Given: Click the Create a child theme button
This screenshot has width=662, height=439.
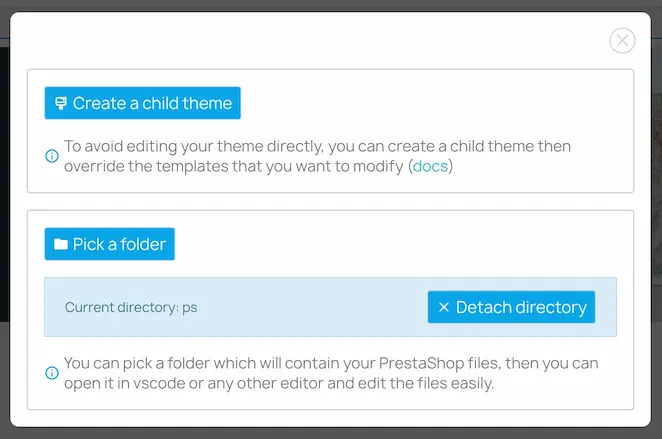Looking at the screenshot, I should 143,103.
